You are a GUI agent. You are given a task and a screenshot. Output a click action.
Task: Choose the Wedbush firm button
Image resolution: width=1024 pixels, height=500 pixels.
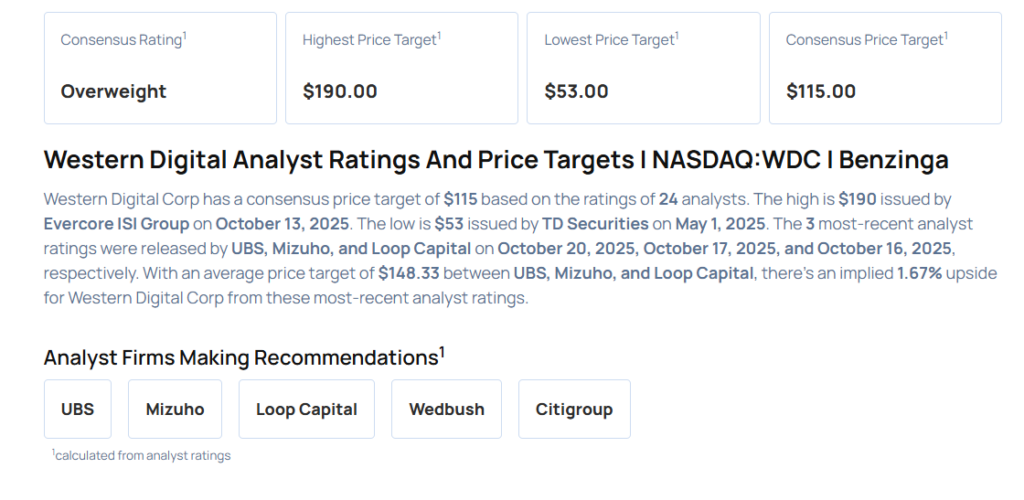pyautogui.click(x=446, y=409)
